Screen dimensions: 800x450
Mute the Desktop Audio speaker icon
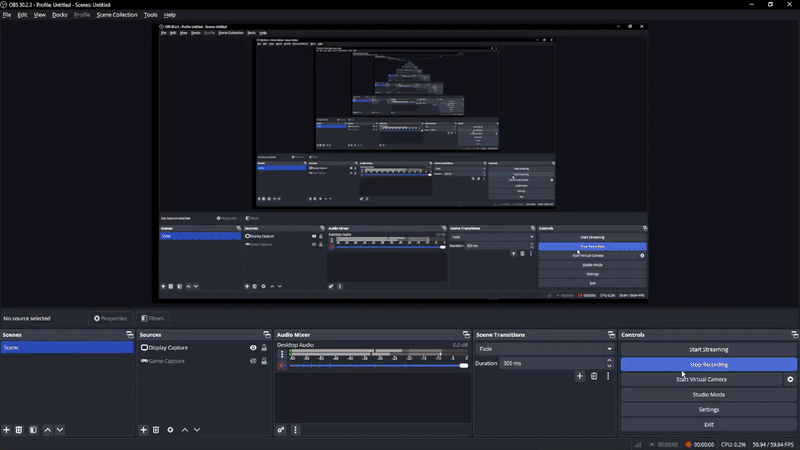[282, 366]
